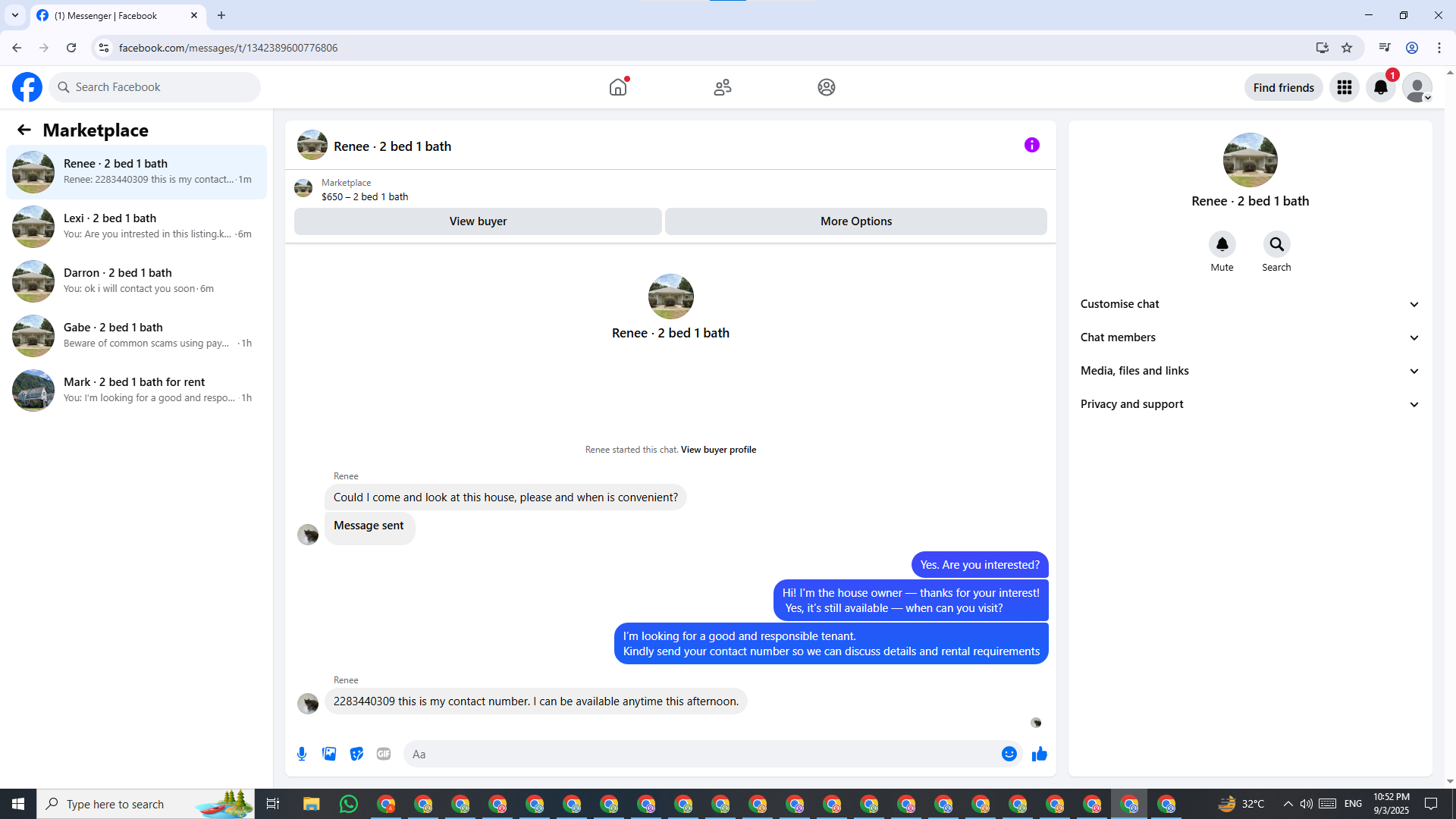The height and width of the screenshot is (819, 1456).
Task: Click message 'Yes. Are you interested?'
Action: pos(980,565)
